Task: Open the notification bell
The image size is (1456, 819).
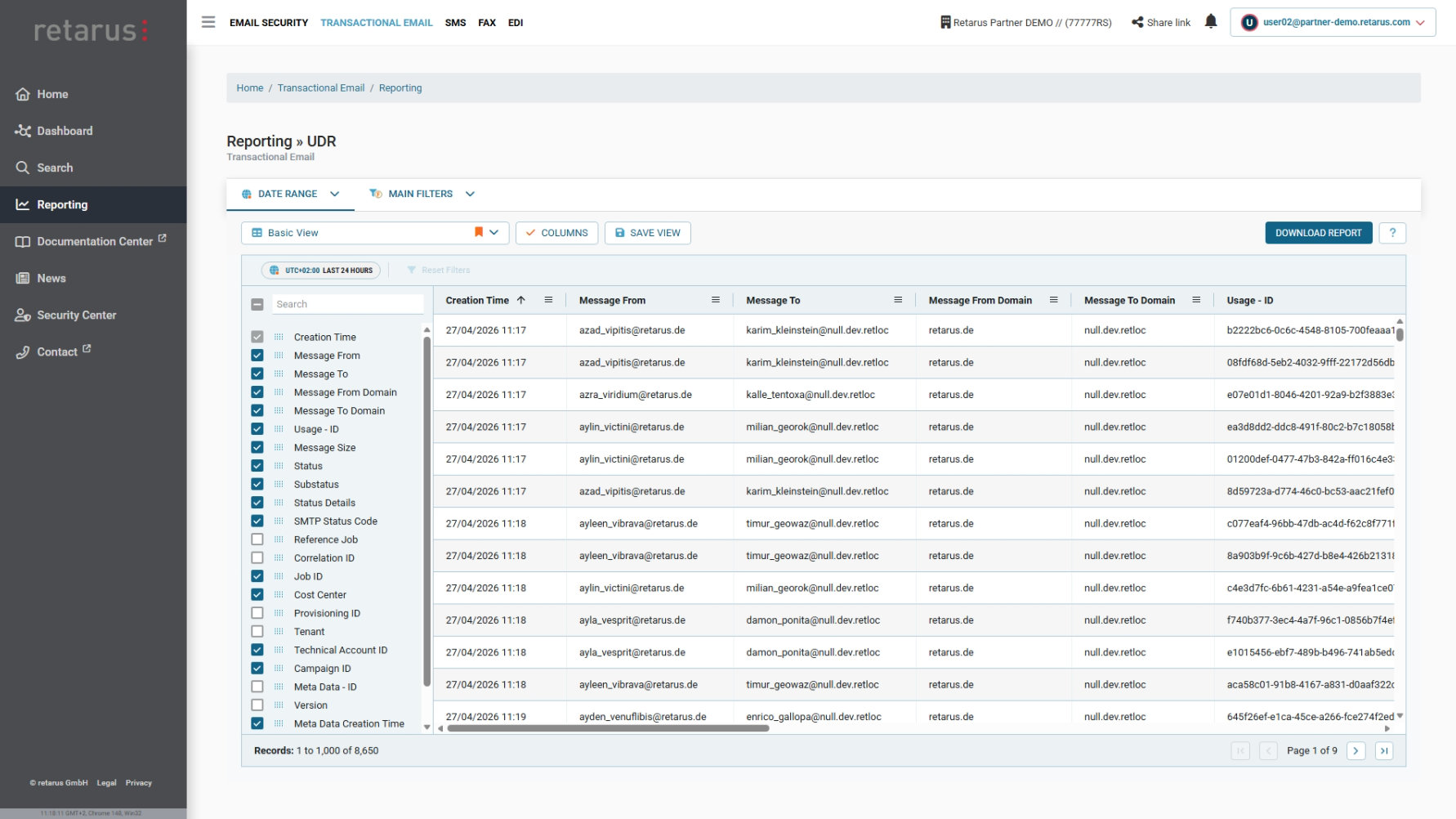Action: point(1212,21)
